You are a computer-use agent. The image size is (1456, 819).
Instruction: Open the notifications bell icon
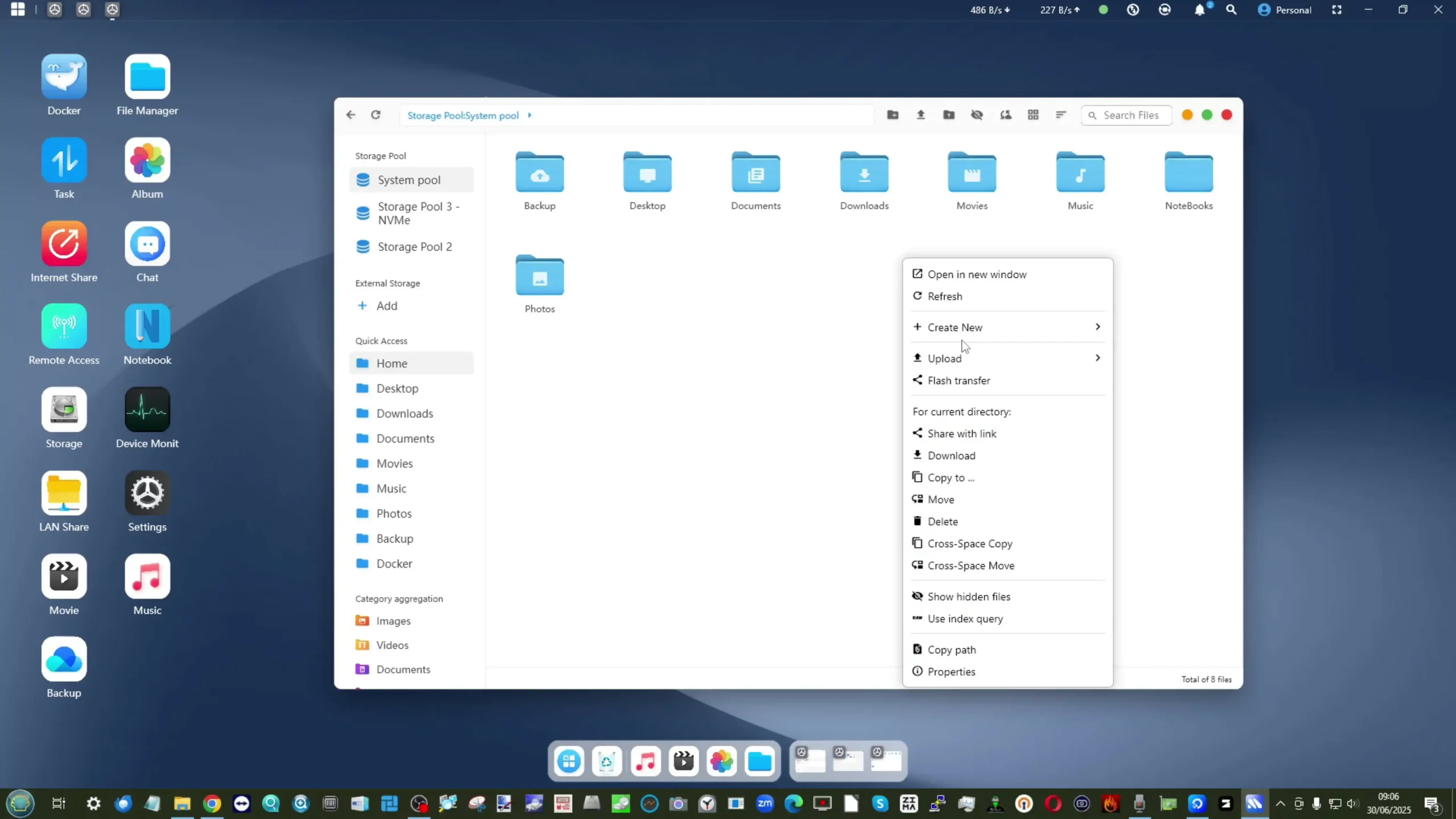coord(1200,10)
